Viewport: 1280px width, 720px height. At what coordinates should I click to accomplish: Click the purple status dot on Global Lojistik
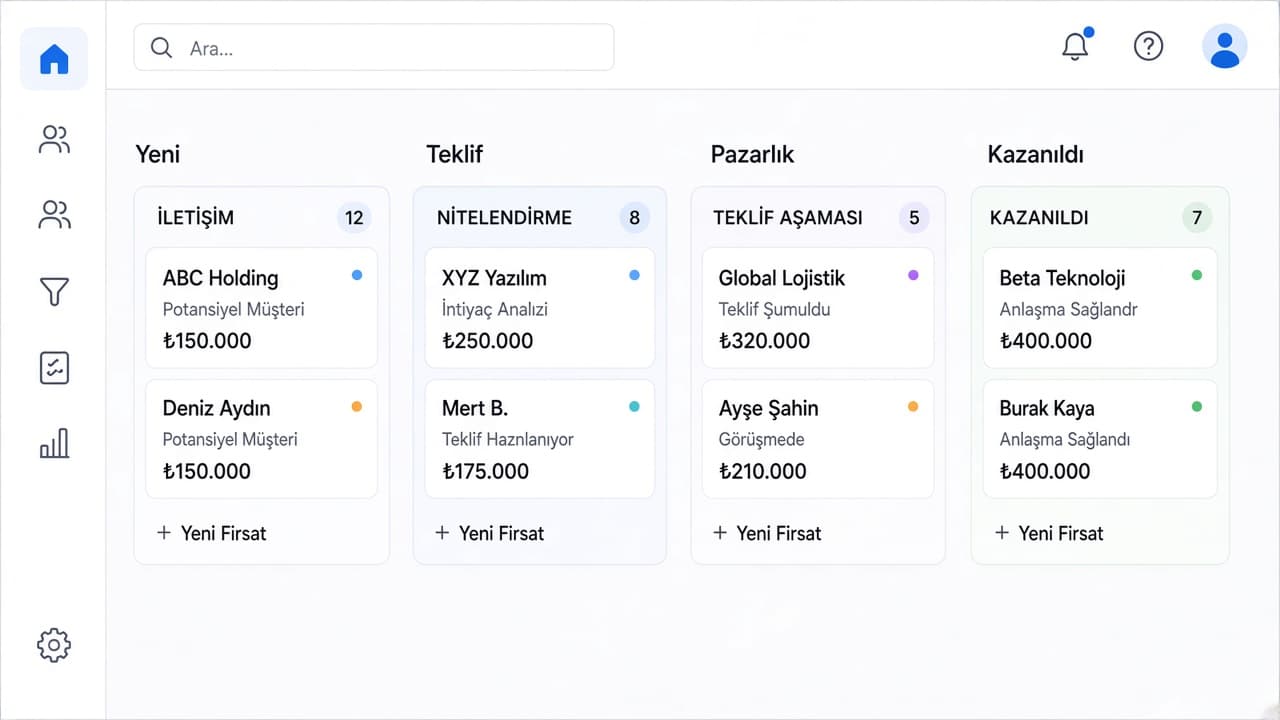click(x=913, y=275)
